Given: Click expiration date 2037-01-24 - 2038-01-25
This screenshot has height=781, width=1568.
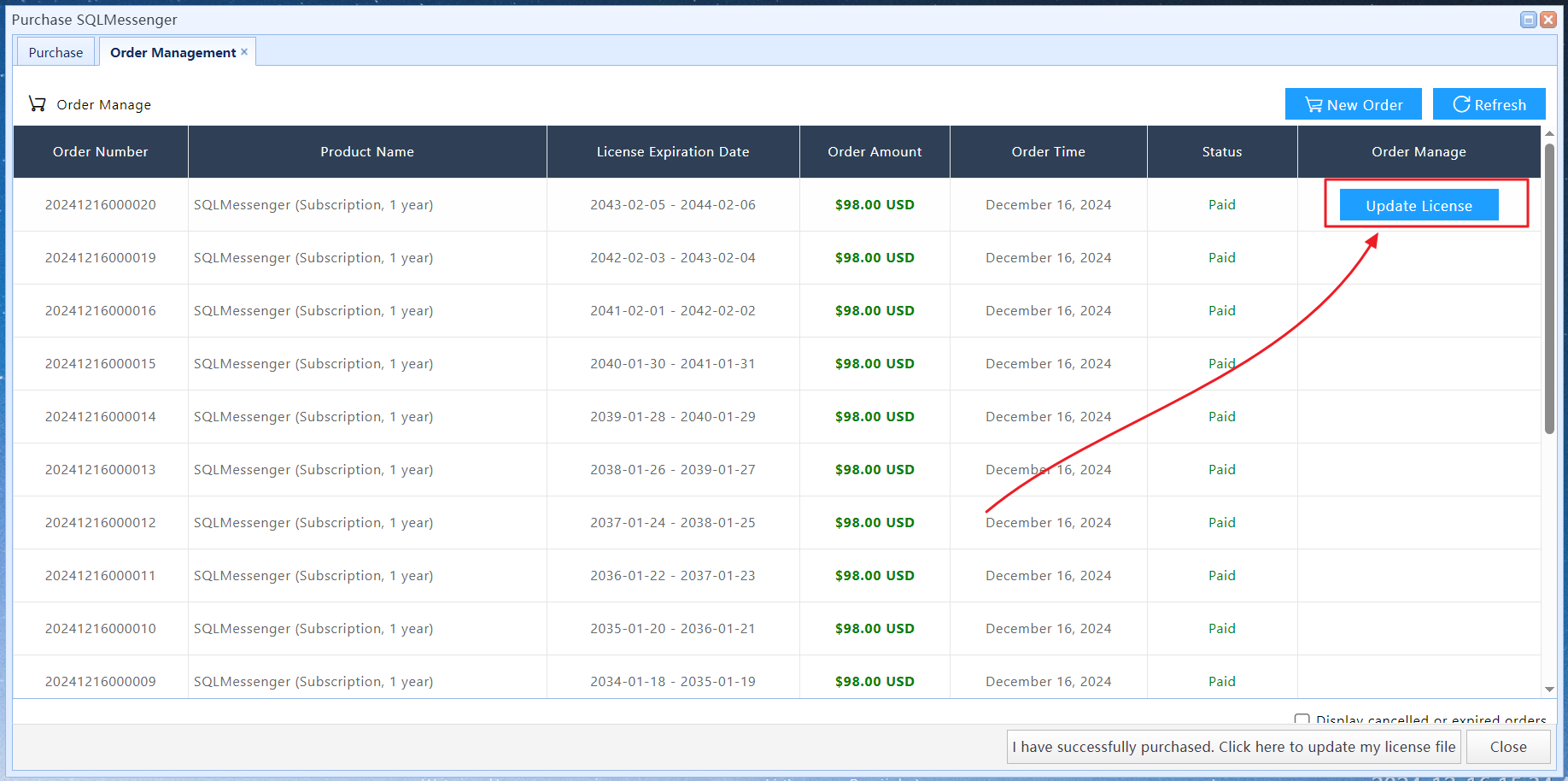Looking at the screenshot, I should tap(673, 522).
